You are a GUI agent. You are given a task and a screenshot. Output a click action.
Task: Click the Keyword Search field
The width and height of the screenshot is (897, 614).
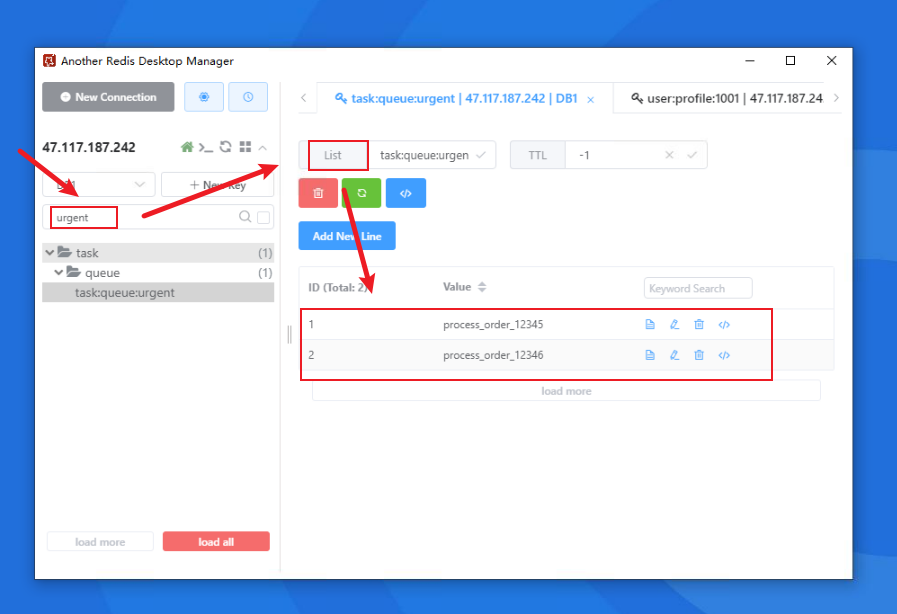point(698,288)
